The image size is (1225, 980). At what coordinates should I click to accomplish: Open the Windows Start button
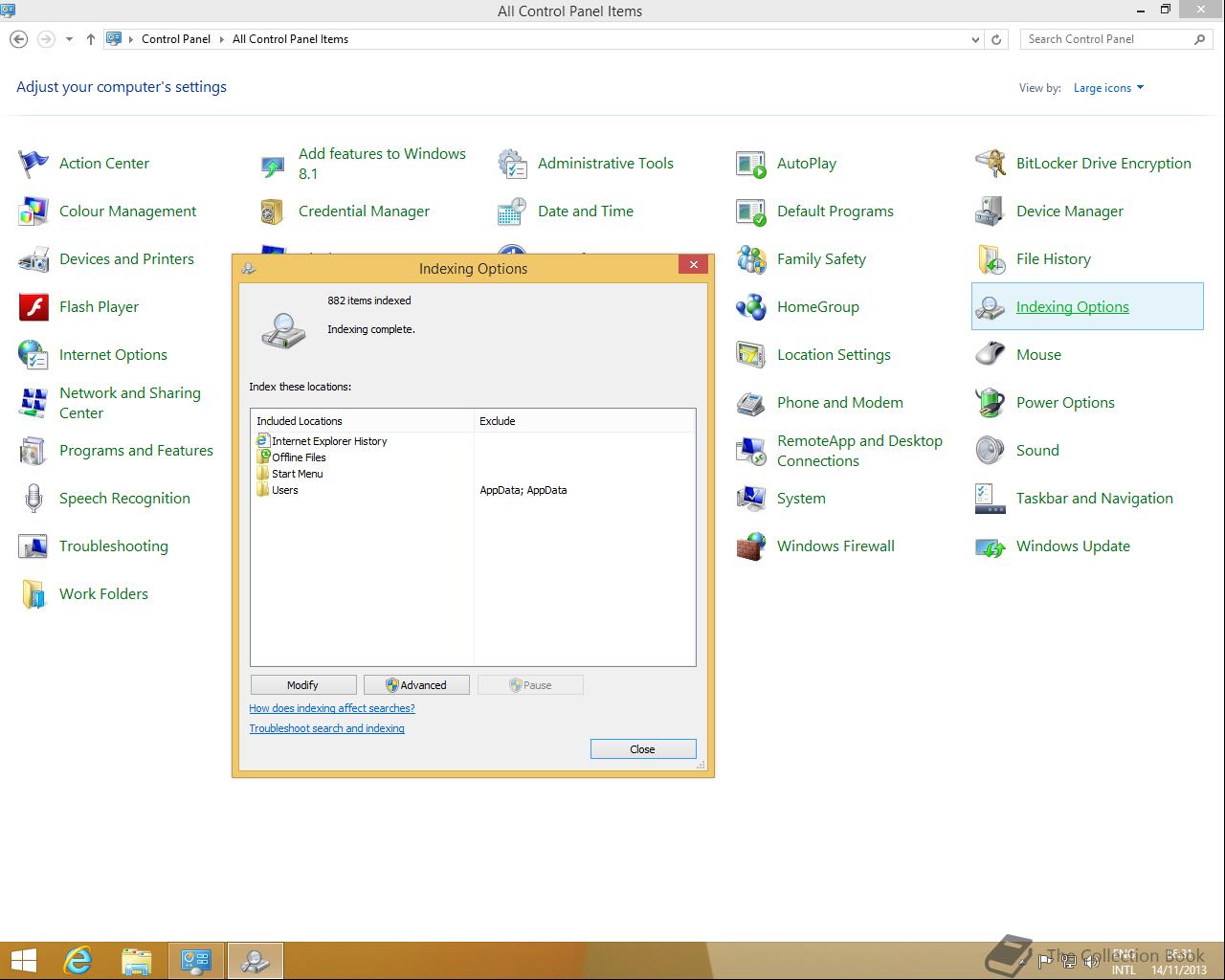[24, 961]
